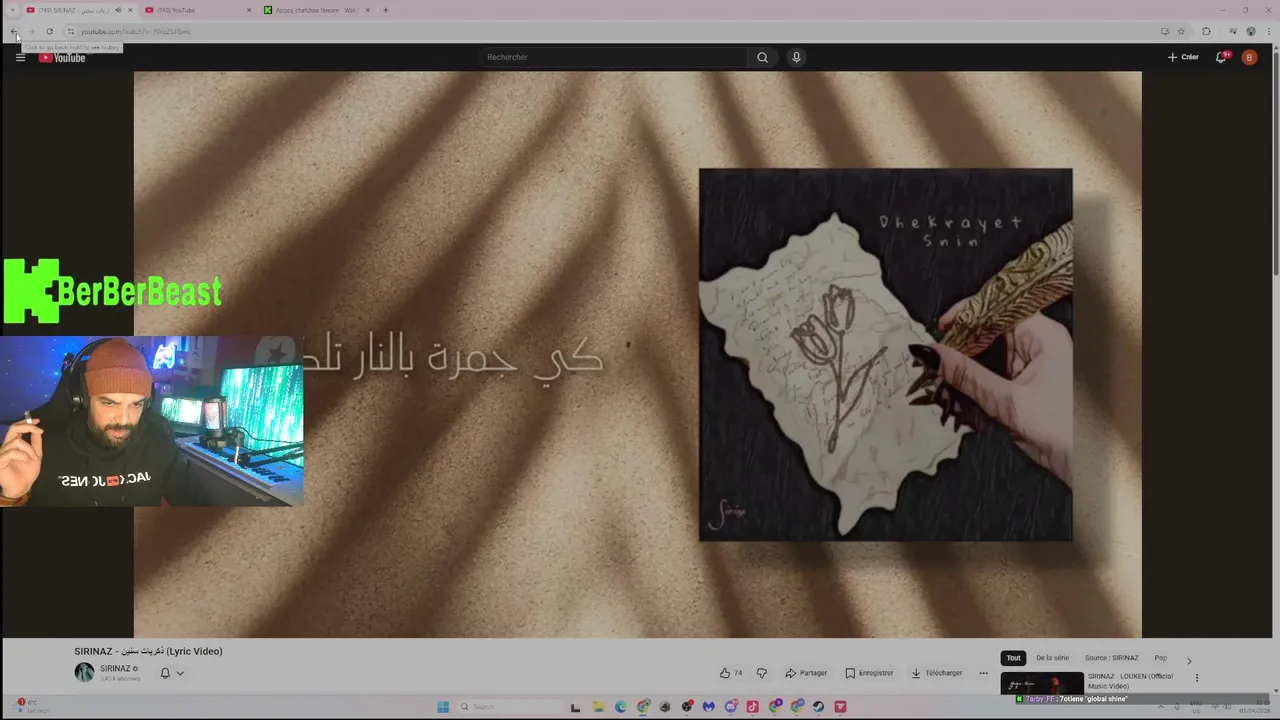This screenshot has height=720, width=1280.
Task: Click the video player to pause
Action: point(637,354)
